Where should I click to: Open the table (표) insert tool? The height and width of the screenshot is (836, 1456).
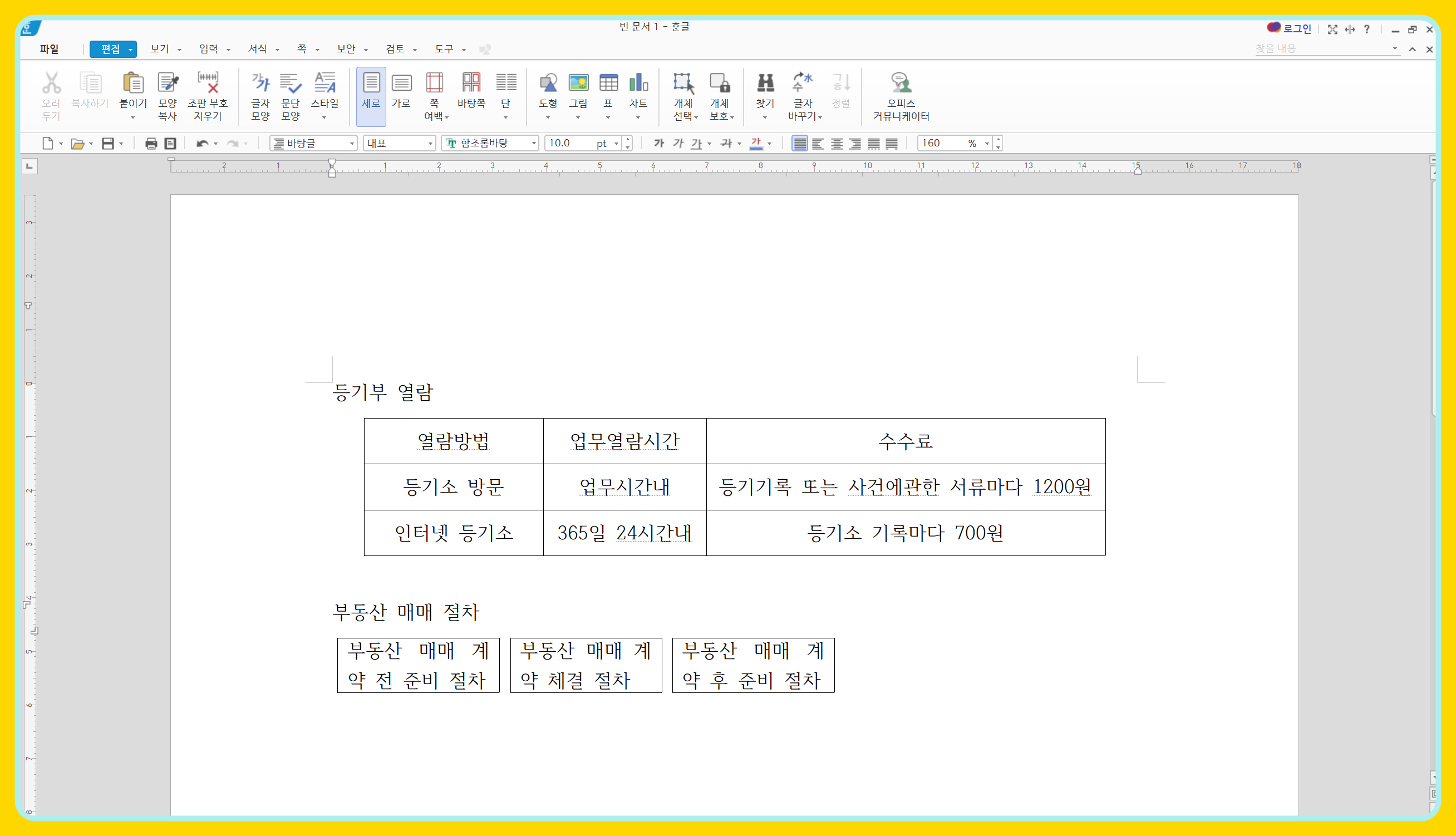click(608, 84)
